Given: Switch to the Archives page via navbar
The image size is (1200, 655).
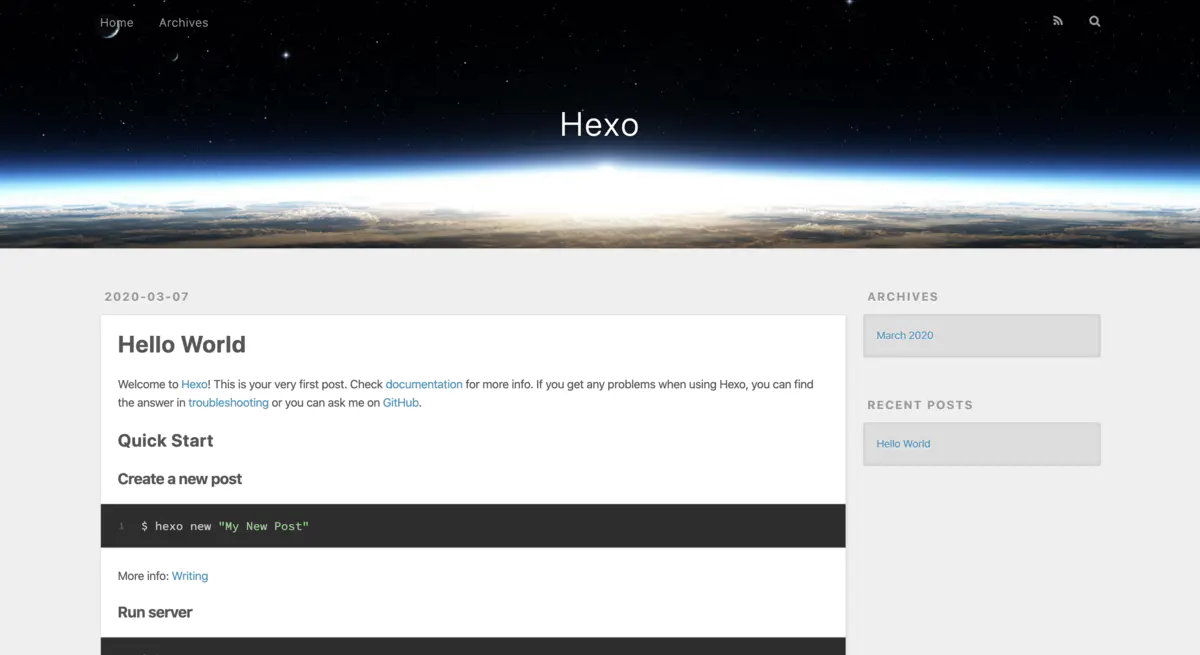Looking at the screenshot, I should [x=183, y=22].
